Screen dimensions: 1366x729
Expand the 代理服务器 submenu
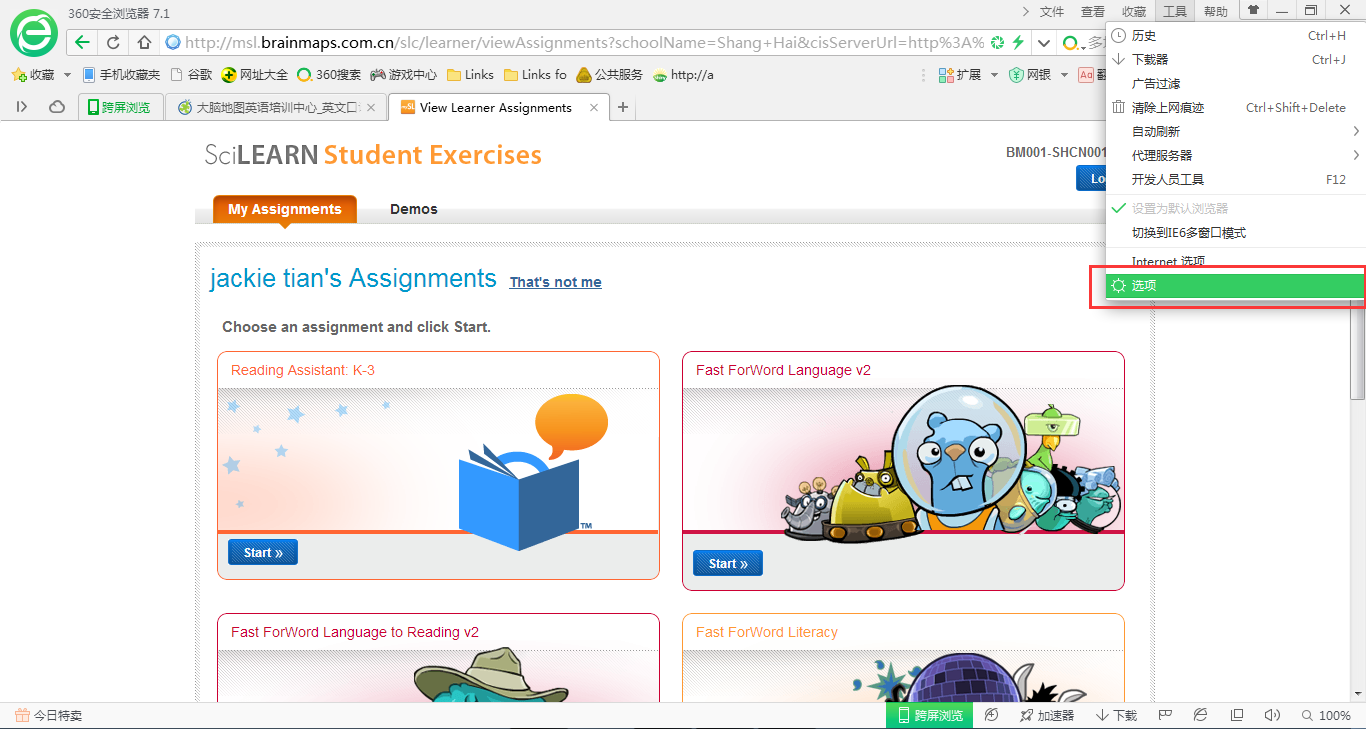(x=1236, y=155)
